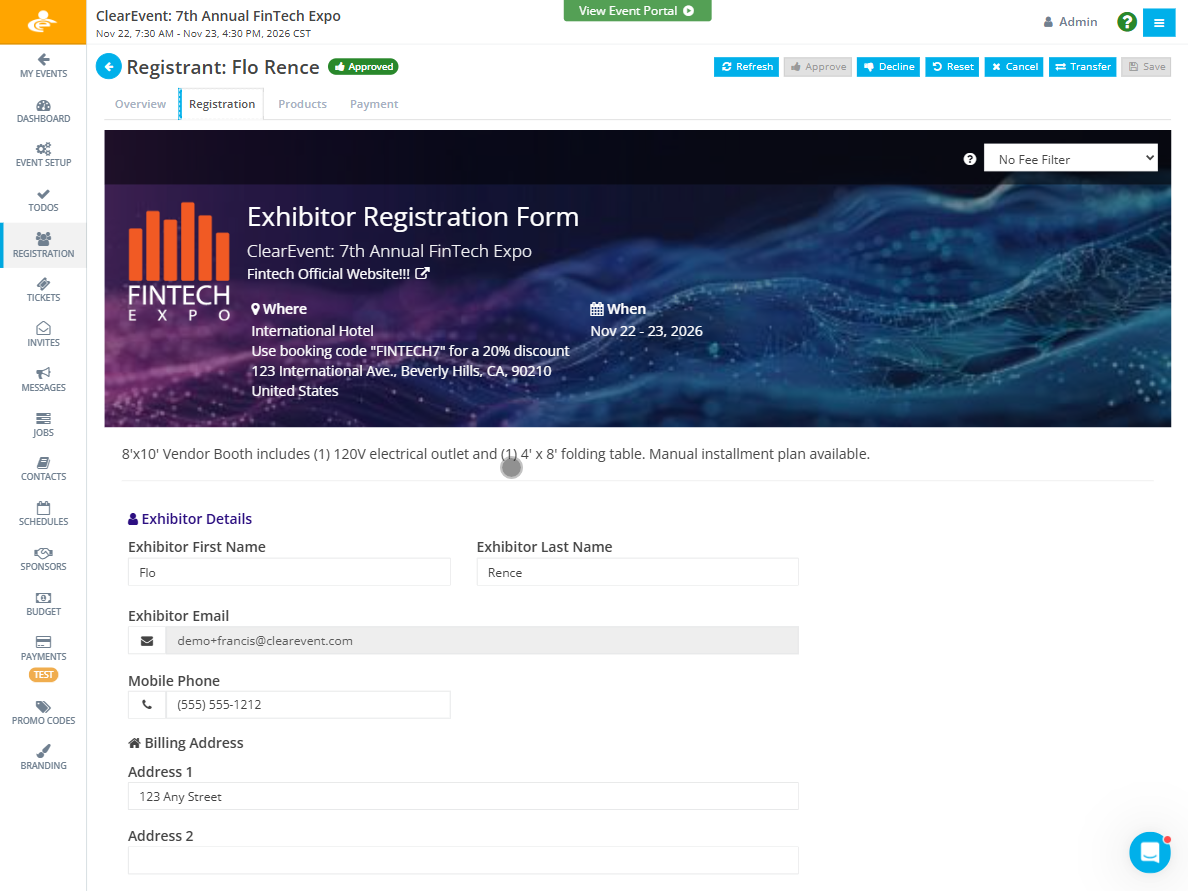1188x891 pixels.
Task: Select the Tickets sidebar icon
Action: tap(43, 288)
